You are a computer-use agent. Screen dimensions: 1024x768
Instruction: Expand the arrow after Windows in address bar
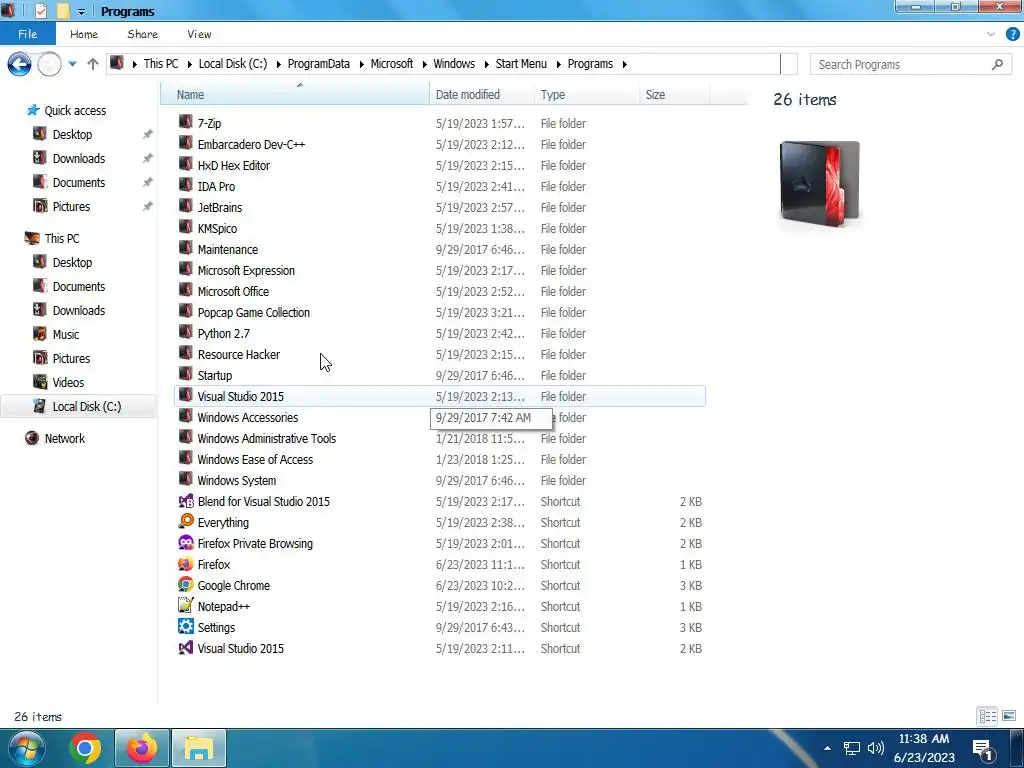tap(487, 64)
